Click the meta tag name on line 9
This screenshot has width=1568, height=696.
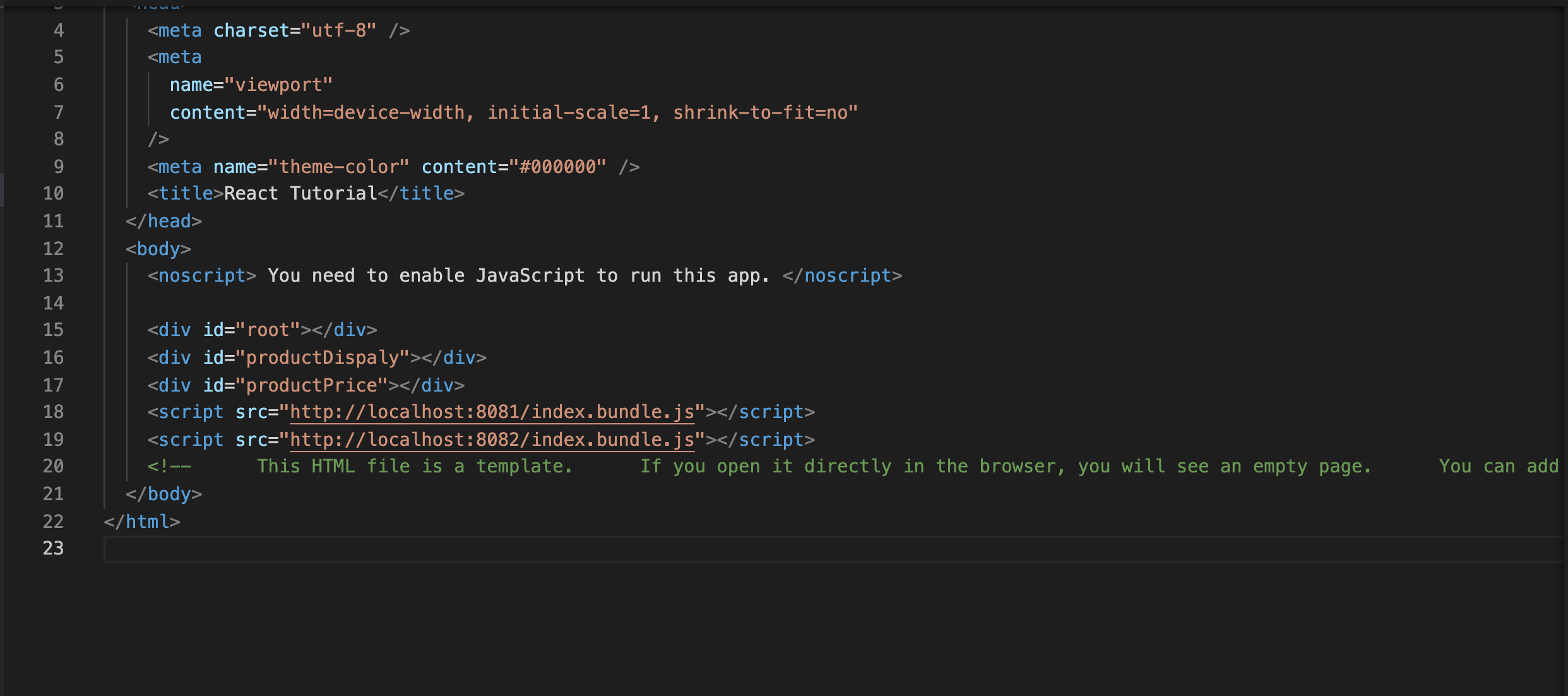(180, 167)
